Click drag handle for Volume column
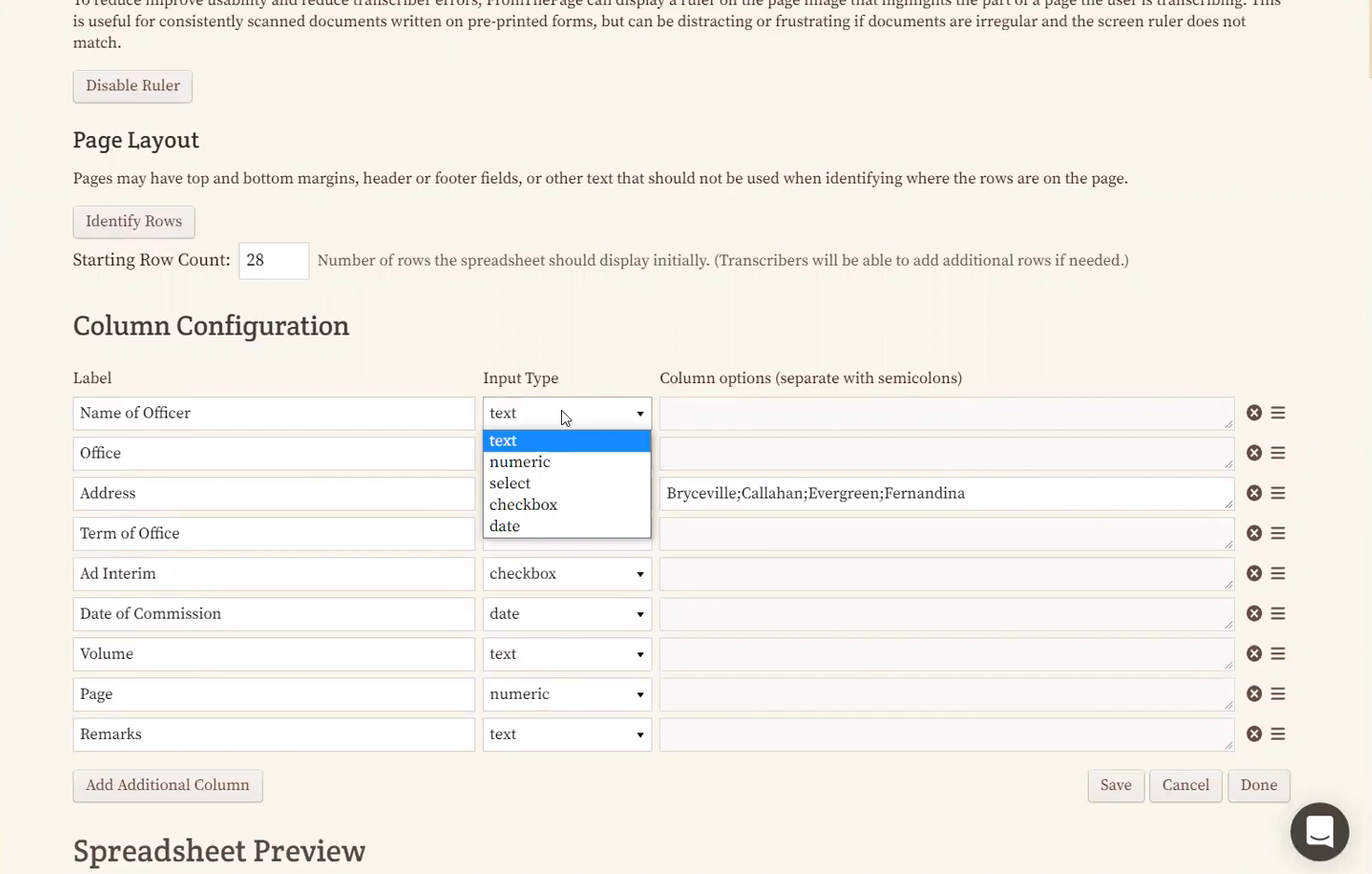This screenshot has width=1372, height=874. click(1278, 654)
